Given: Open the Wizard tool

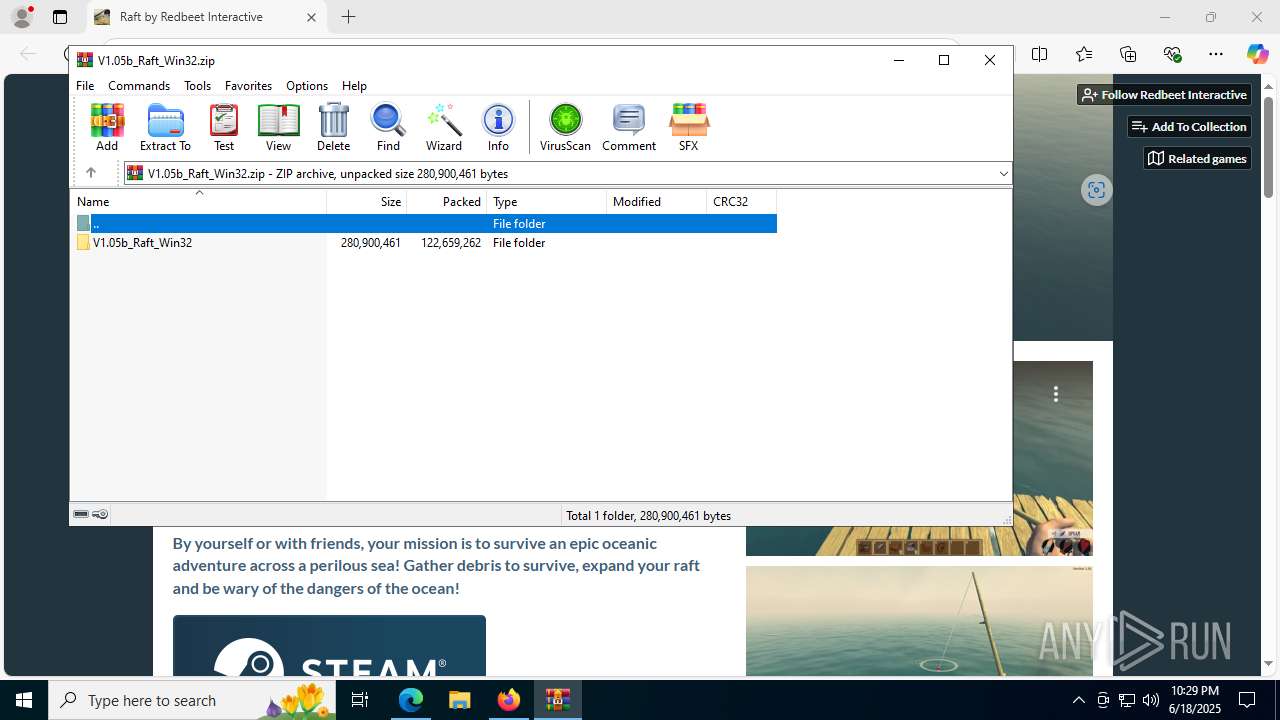Looking at the screenshot, I should coord(444,127).
